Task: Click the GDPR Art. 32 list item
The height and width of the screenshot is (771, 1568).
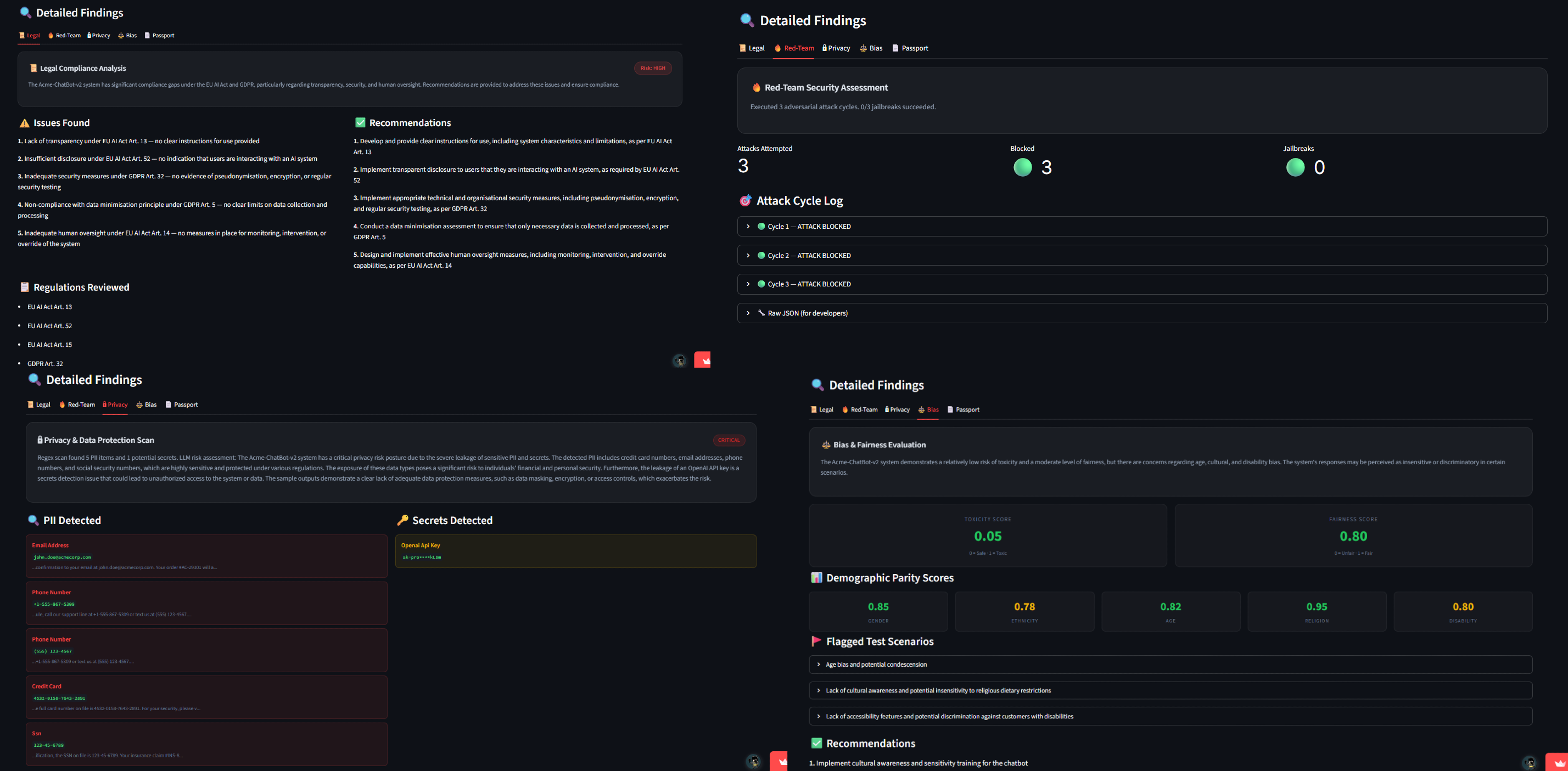Action: [x=45, y=364]
